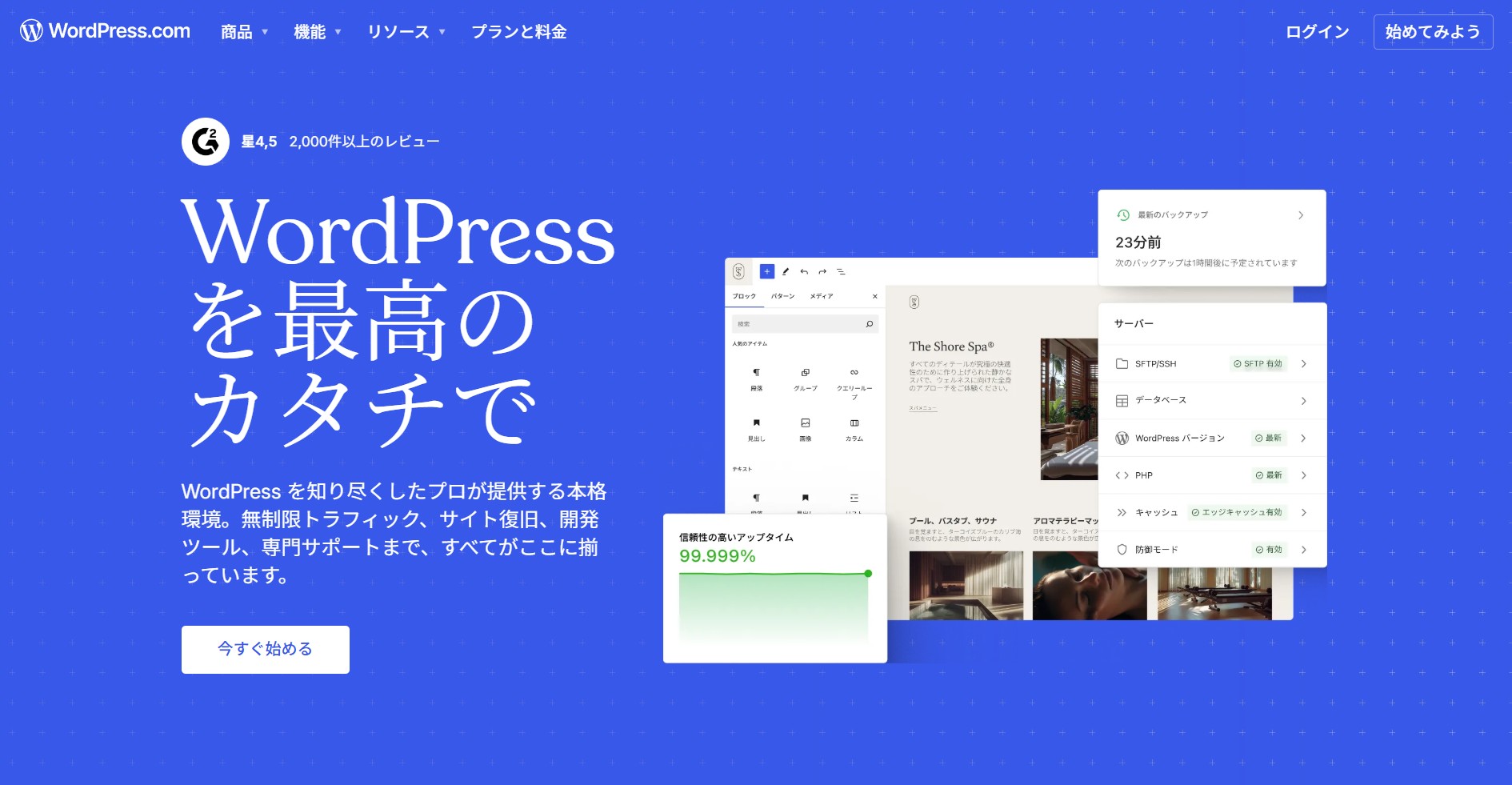Open the list view icon in editor toolbar

(x=841, y=271)
